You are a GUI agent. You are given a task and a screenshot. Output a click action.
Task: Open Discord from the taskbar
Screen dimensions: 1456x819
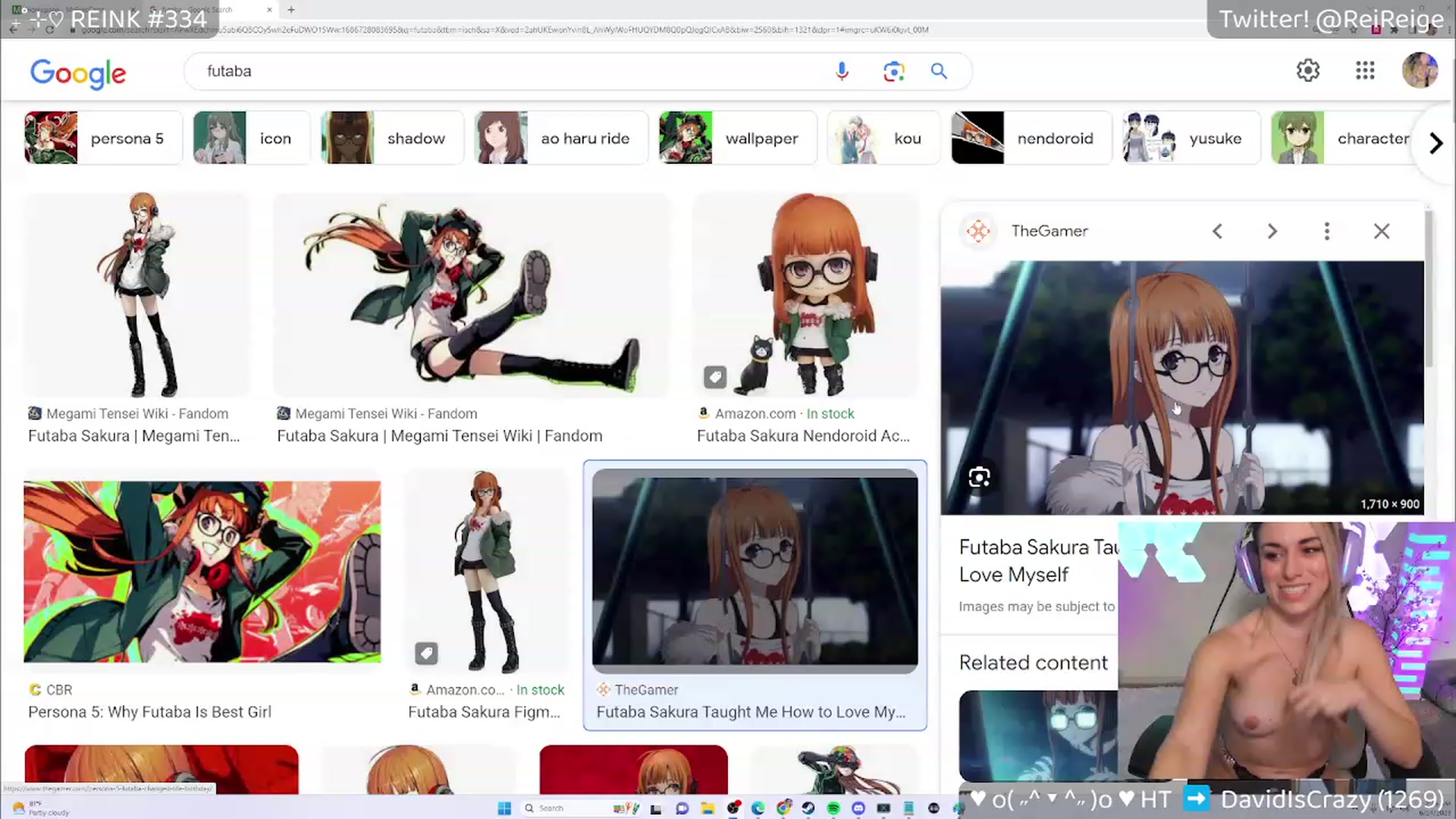pos(858,808)
